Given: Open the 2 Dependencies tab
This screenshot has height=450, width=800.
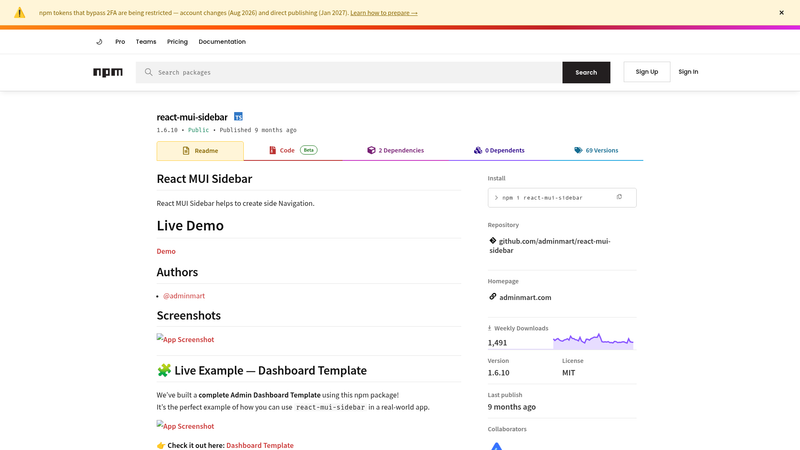Looking at the screenshot, I should click(x=395, y=151).
